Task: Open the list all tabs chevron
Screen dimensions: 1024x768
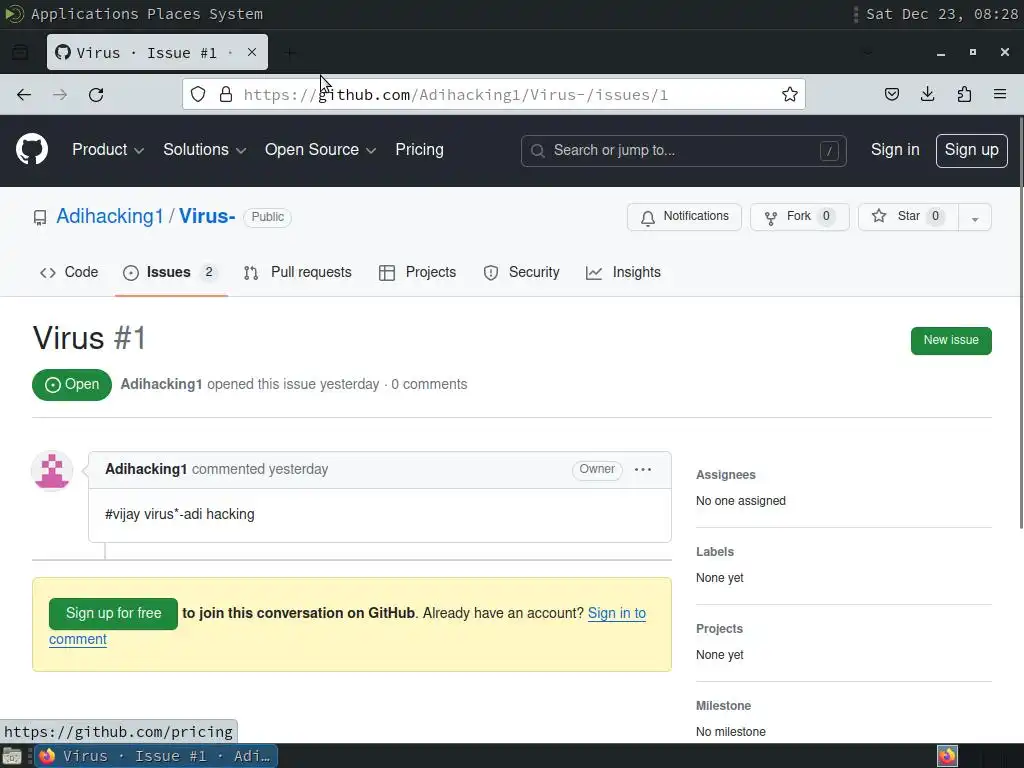Action: click(x=867, y=52)
